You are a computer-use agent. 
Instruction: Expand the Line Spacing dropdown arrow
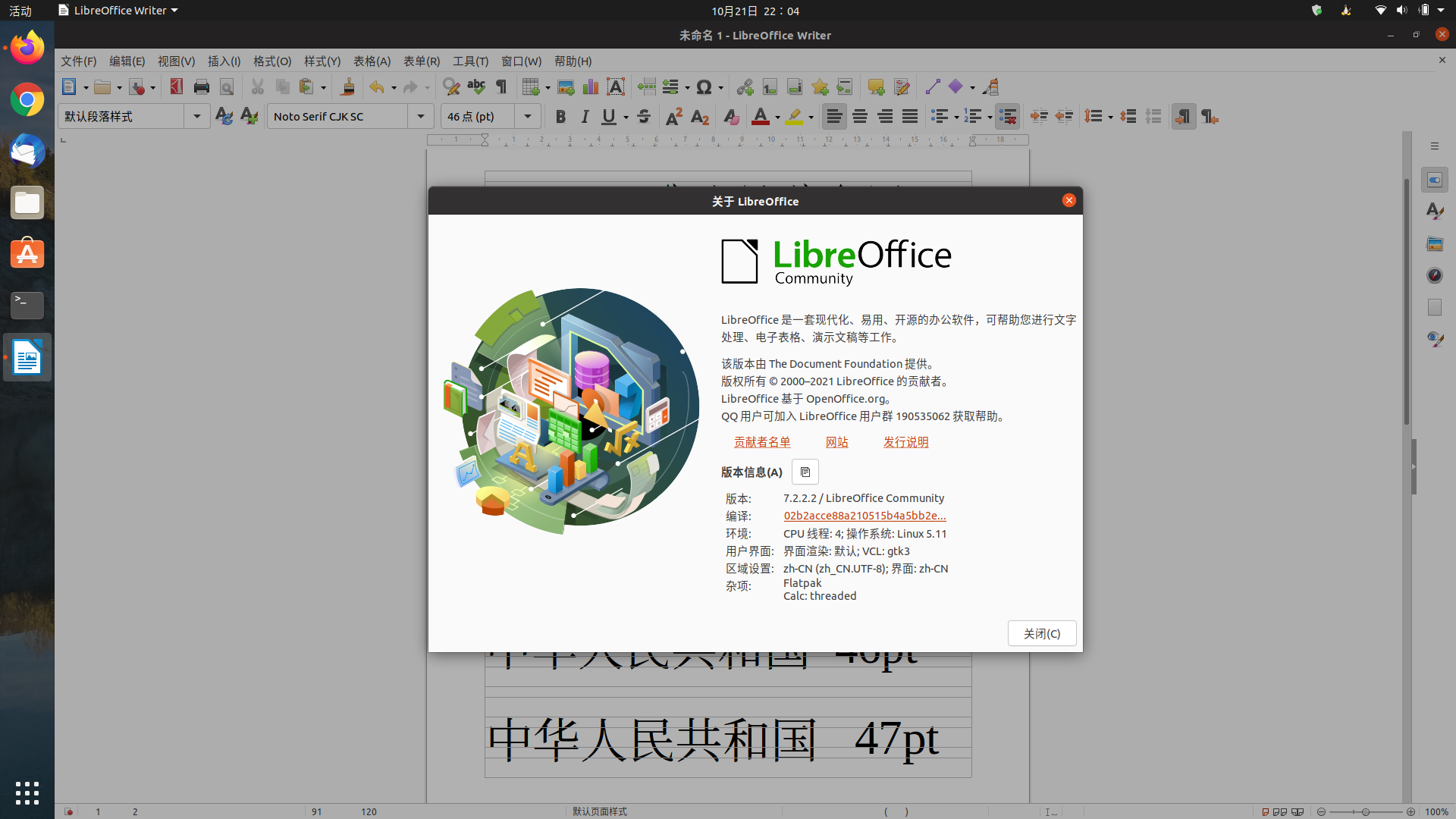click(1110, 118)
